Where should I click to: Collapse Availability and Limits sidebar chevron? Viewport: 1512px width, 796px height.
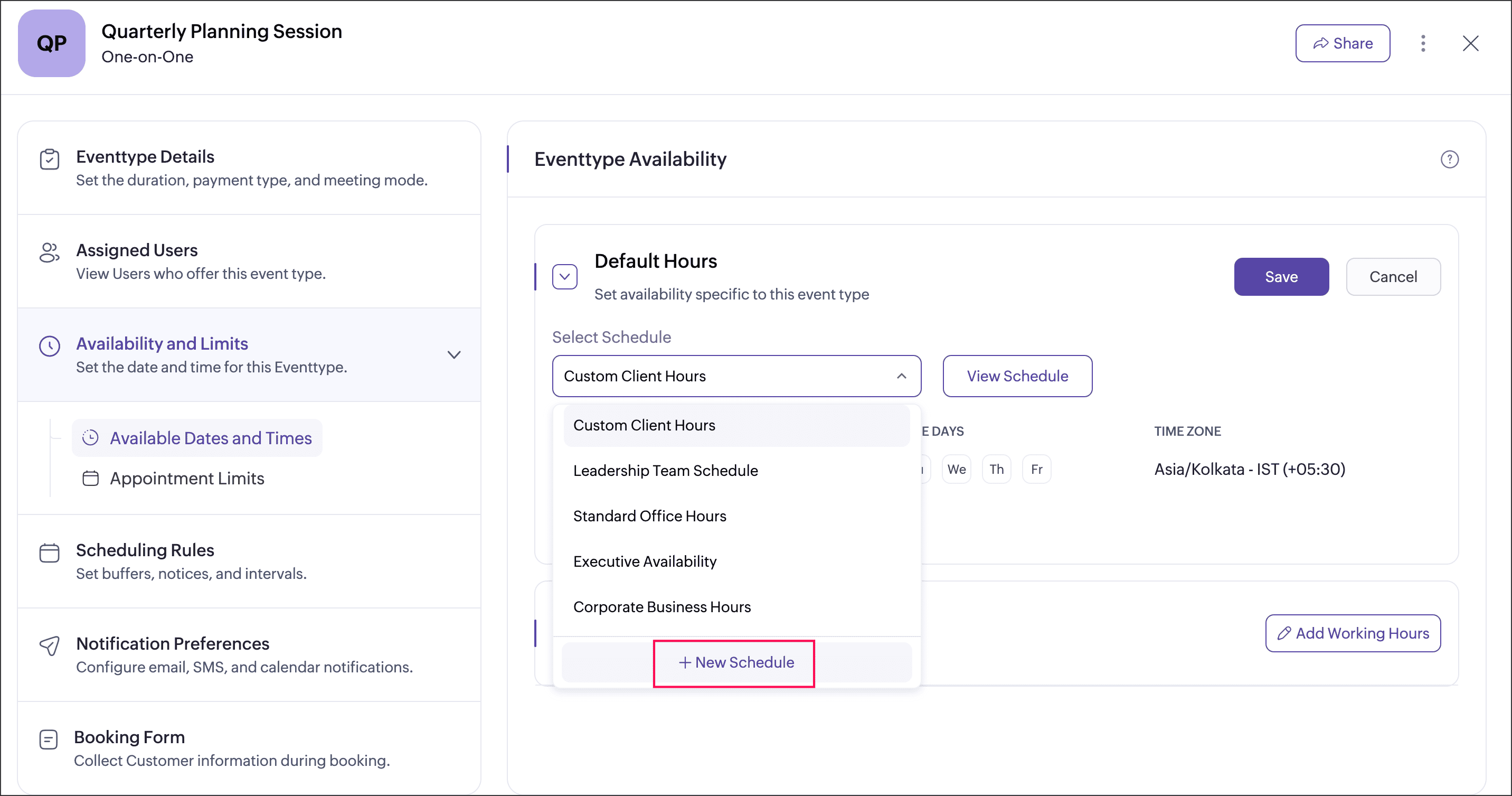(x=453, y=355)
